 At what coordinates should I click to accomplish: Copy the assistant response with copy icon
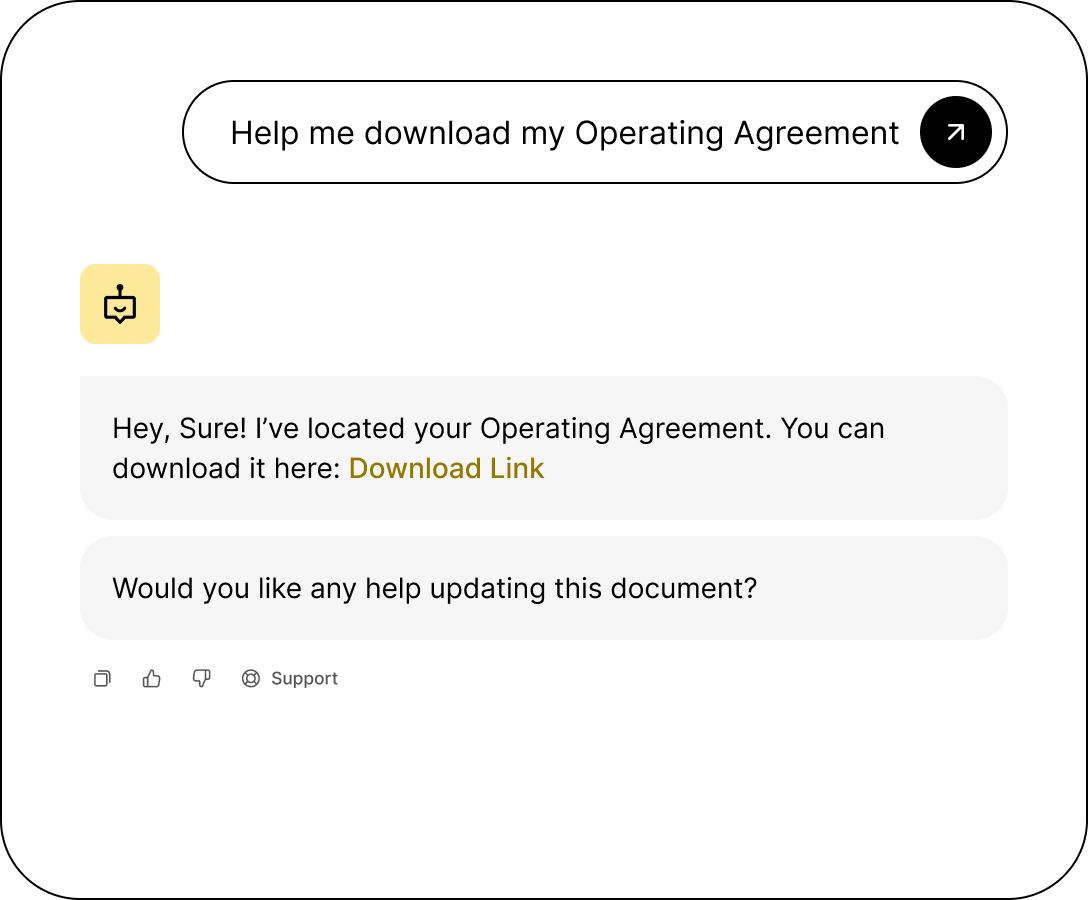(x=102, y=679)
